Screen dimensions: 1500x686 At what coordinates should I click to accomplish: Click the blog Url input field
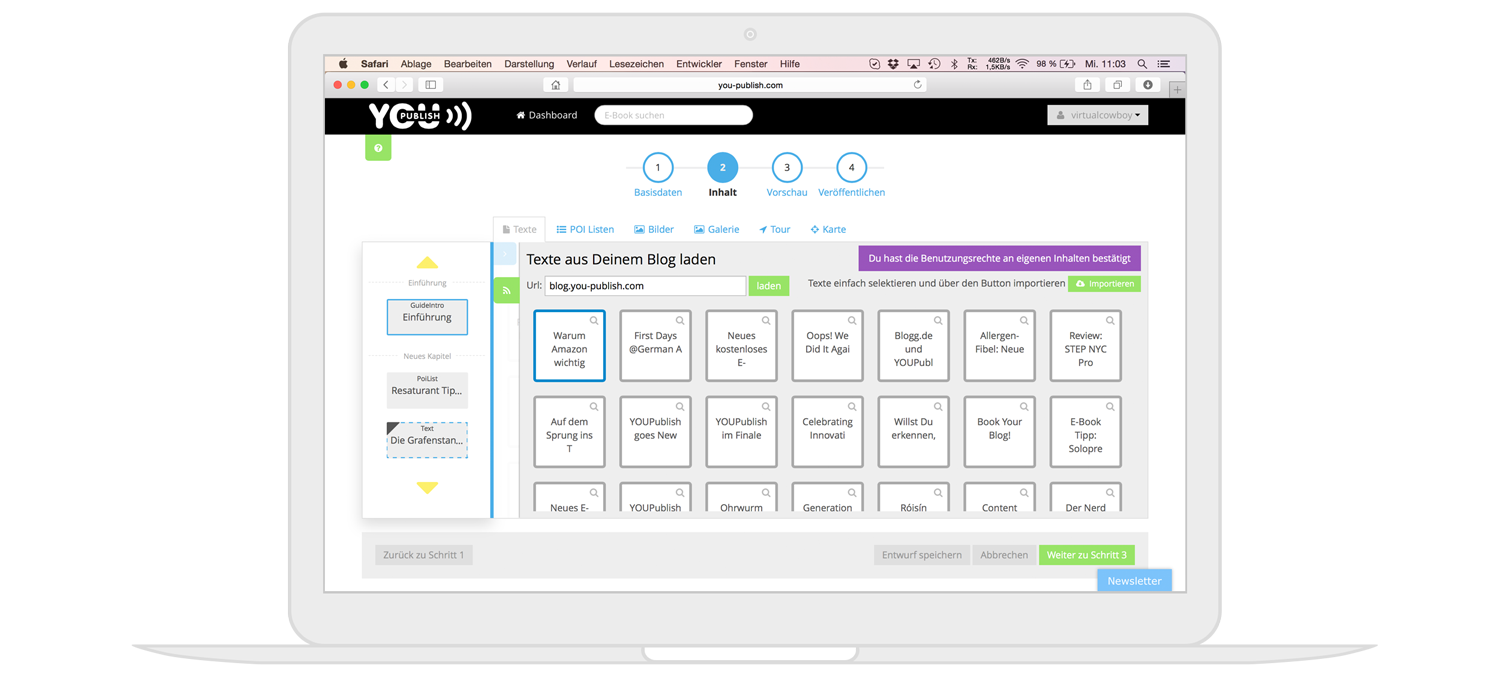pos(645,286)
